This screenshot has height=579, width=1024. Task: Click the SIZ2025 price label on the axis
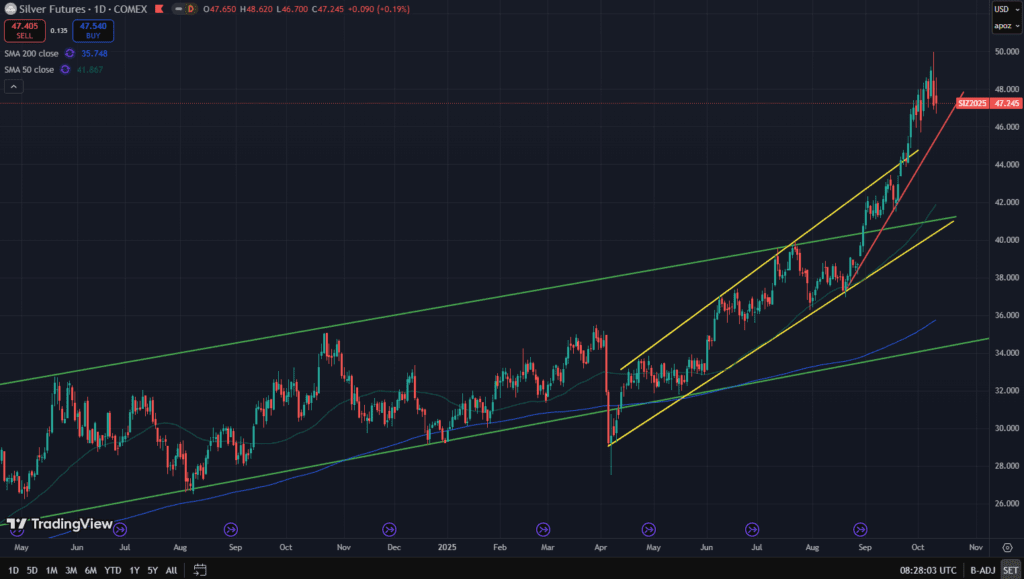pyautogui.click(x=972, y=103)
